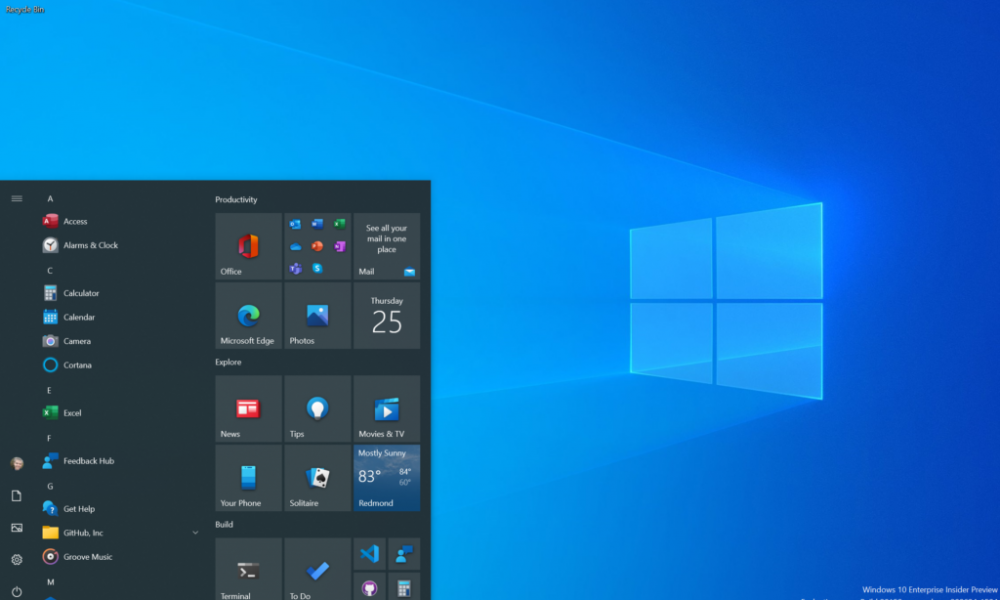
Task: Open the Thursday 25 calendar tile
Action: point(386,316)
